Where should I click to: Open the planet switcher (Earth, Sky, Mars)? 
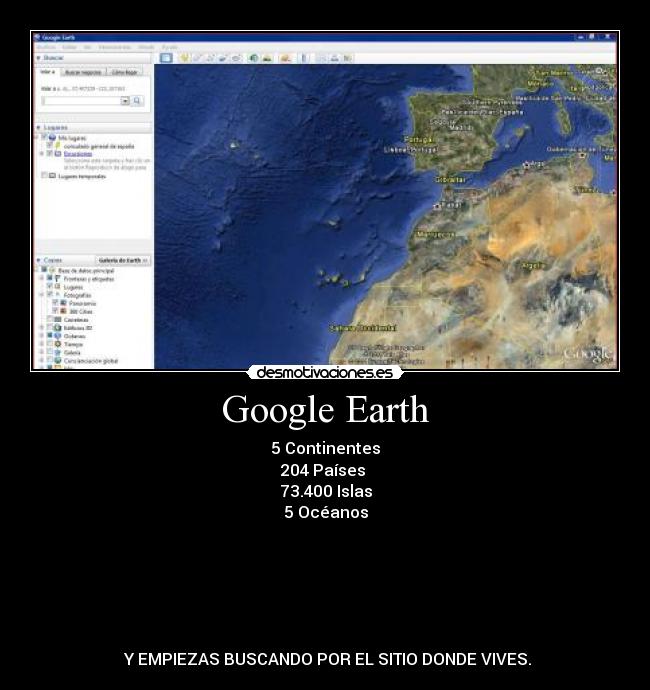[285, 58]
